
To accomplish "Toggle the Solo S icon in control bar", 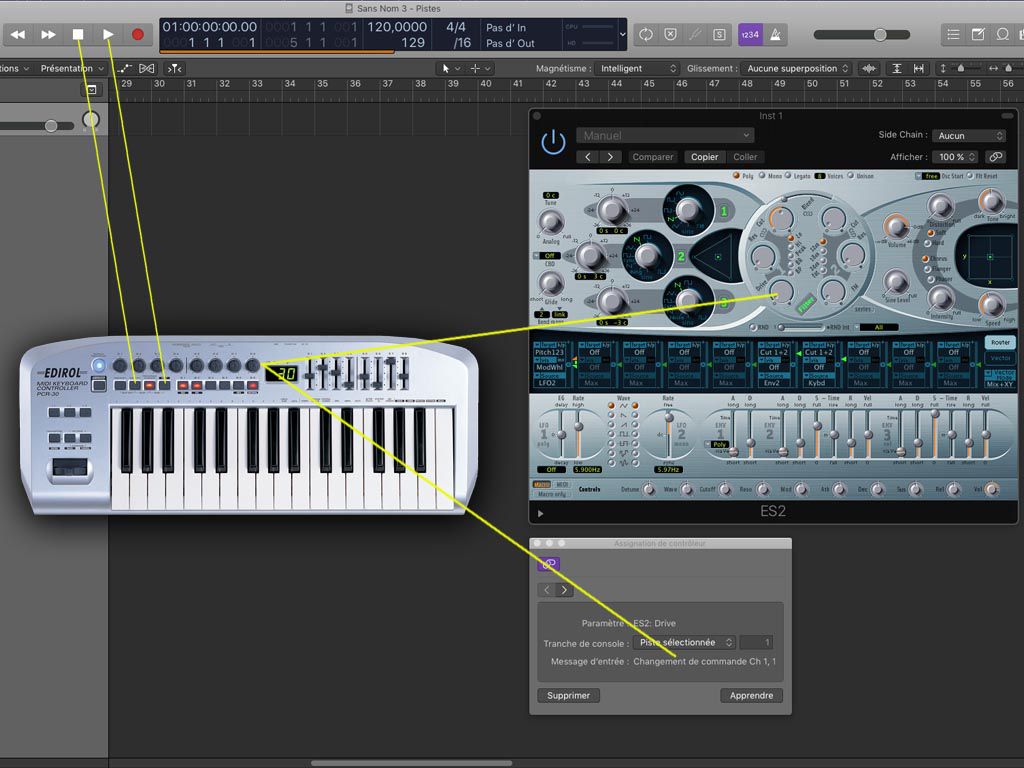I will click(x=719, y=35).
